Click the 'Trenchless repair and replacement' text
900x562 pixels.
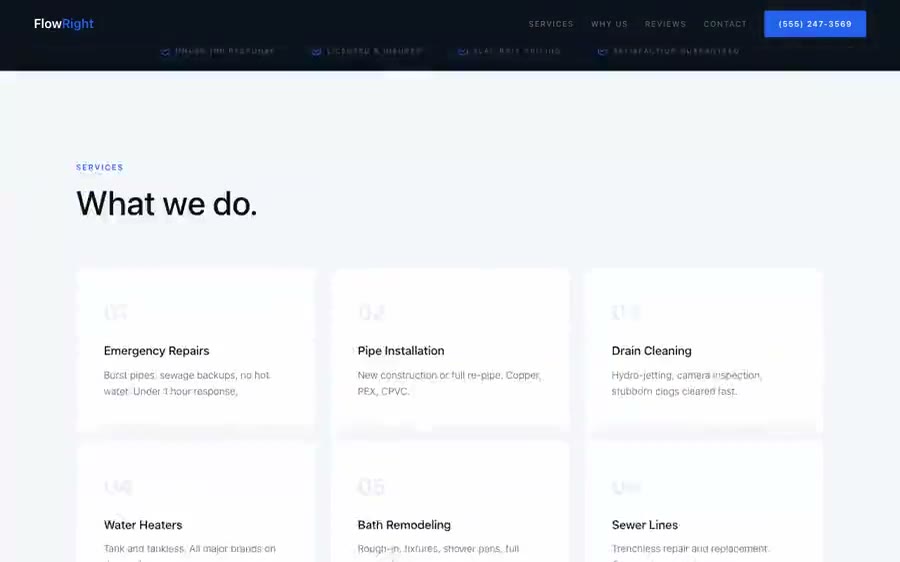click(689, 552)
